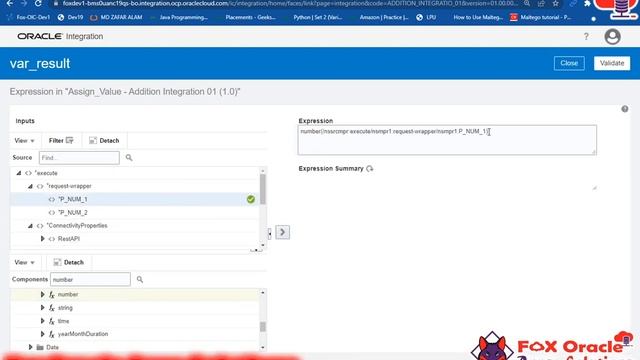Click the Components search field
Screen dimensions: 640x360
click(x=90, y=280)
